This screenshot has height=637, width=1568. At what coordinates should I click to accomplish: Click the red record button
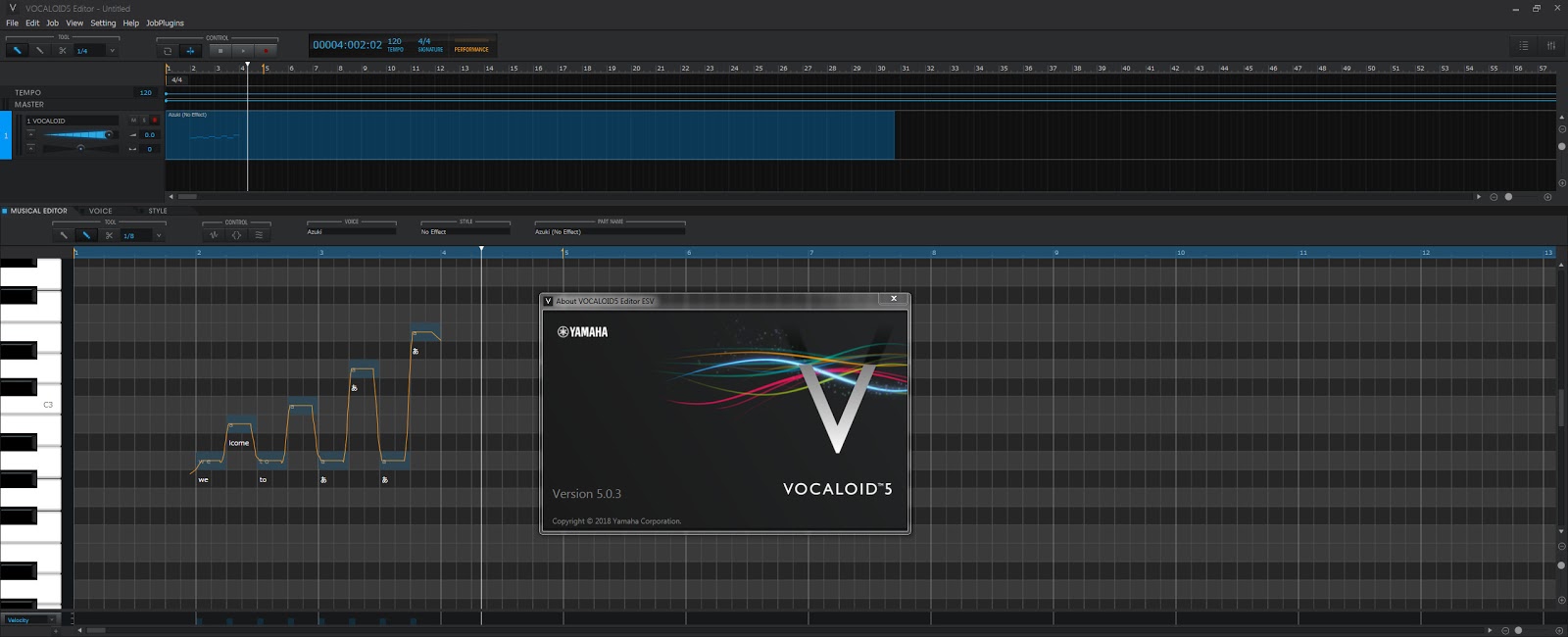(266, 50)
